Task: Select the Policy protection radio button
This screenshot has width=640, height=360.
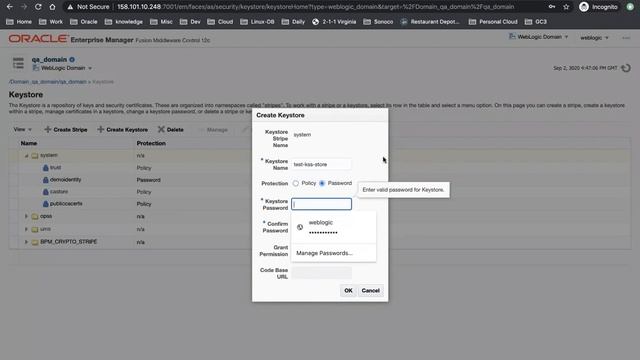Action: [x=296, y=183]
